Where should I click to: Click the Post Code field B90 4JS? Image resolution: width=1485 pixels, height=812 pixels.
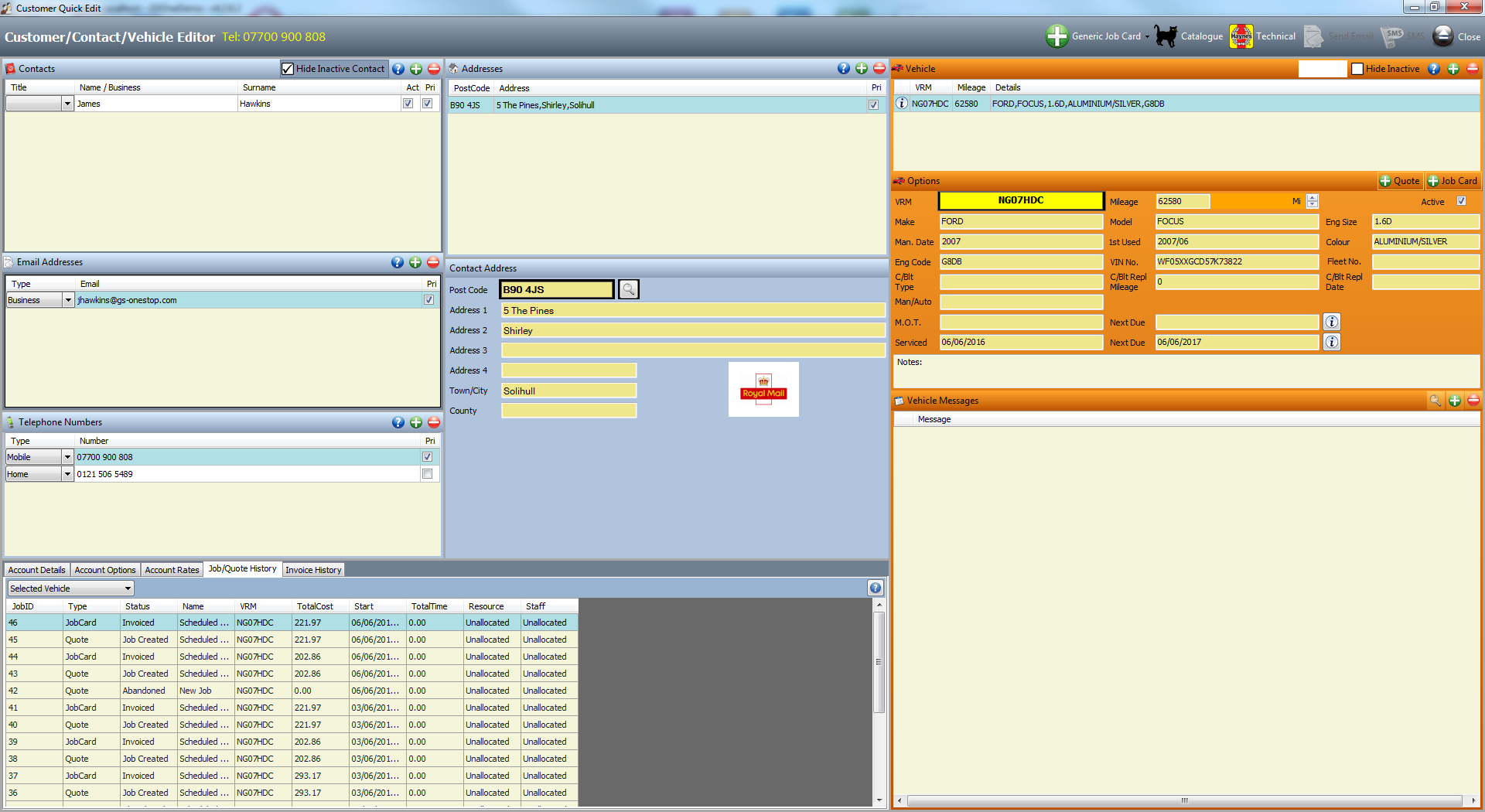point(557,289)
